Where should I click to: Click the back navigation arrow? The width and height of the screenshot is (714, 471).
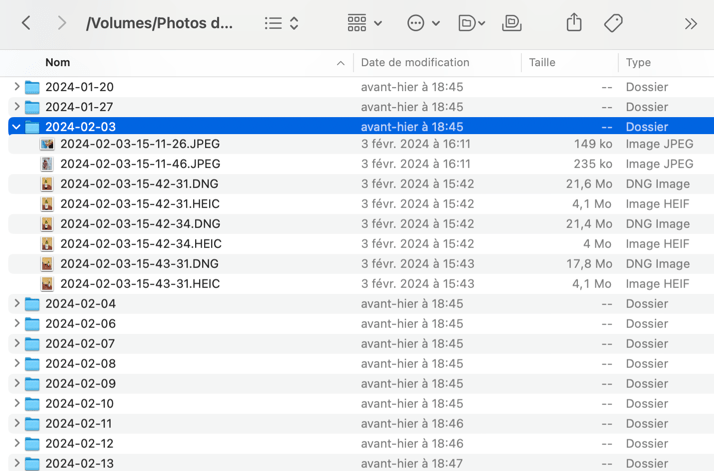(26, 23)
